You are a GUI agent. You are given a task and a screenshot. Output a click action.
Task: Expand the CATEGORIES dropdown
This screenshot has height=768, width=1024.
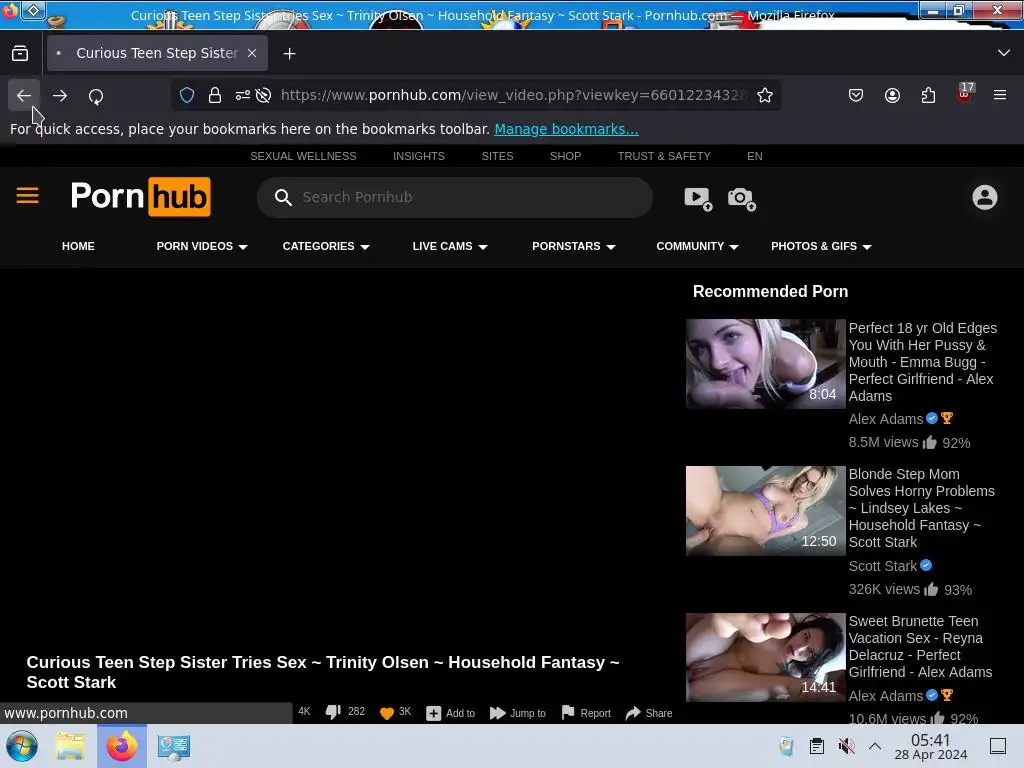coord(326,246)
